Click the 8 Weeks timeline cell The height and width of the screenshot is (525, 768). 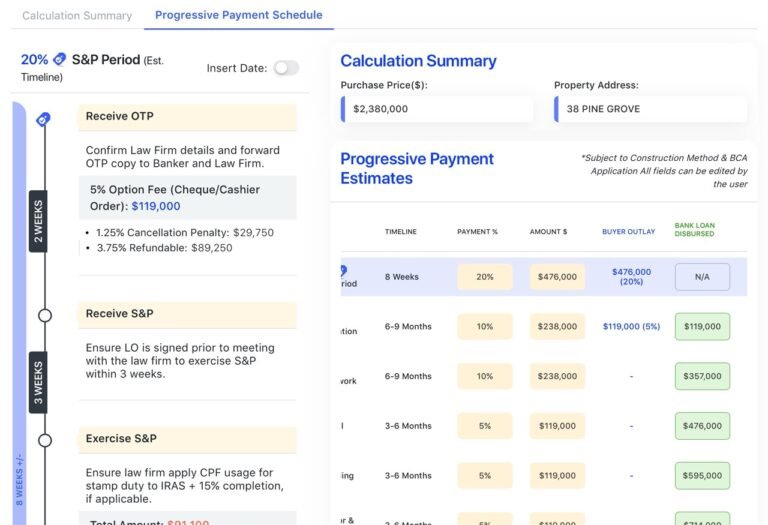pos(402,277)
